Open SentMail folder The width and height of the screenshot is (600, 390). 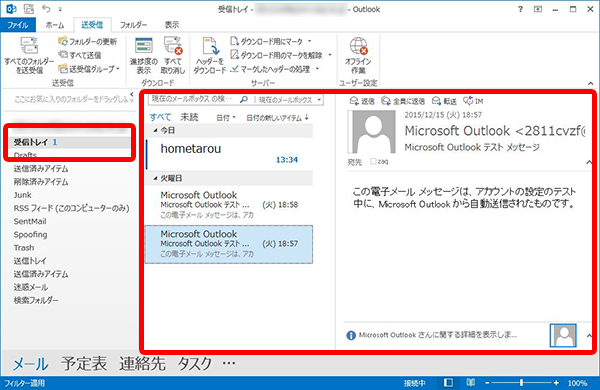[x=30, y=222]
